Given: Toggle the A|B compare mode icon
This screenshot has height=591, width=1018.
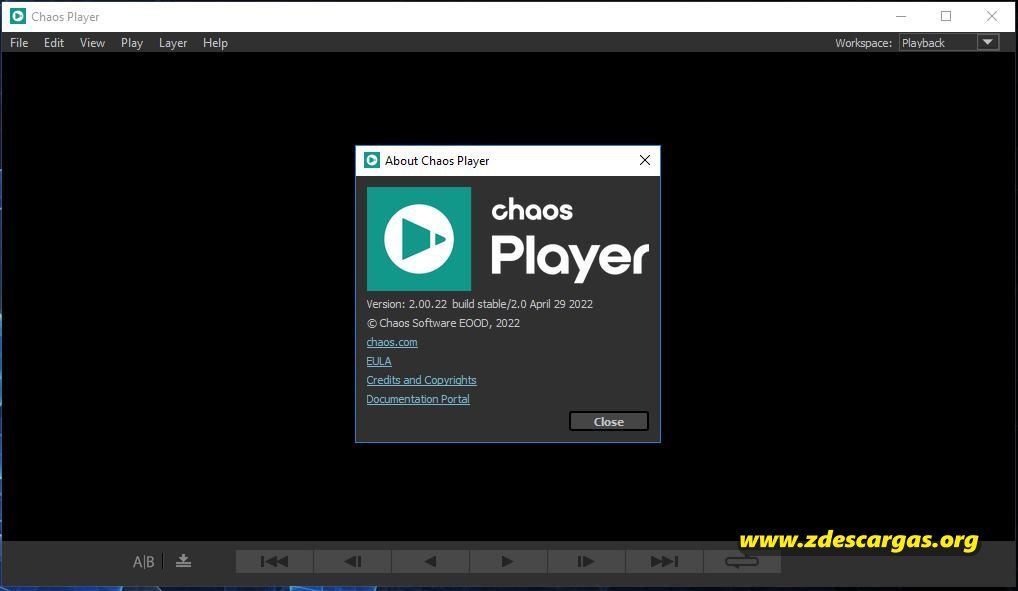Looking at the screenshot, I should coord(143,561).
